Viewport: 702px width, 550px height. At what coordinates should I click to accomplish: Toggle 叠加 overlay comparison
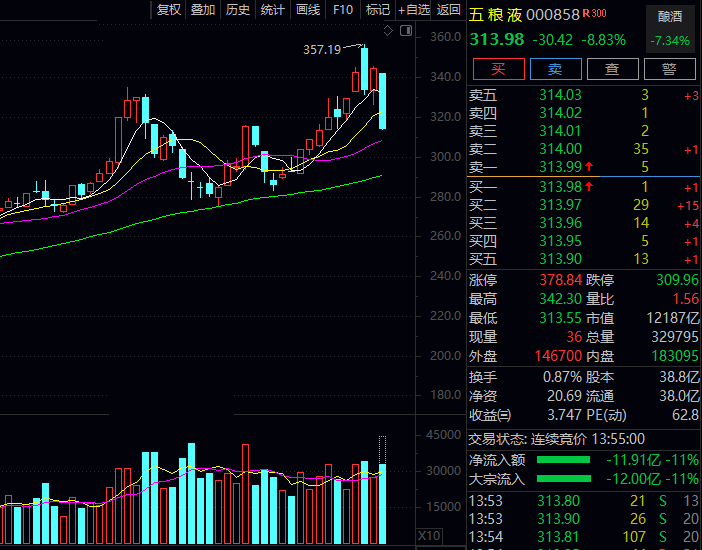point(203,9)
